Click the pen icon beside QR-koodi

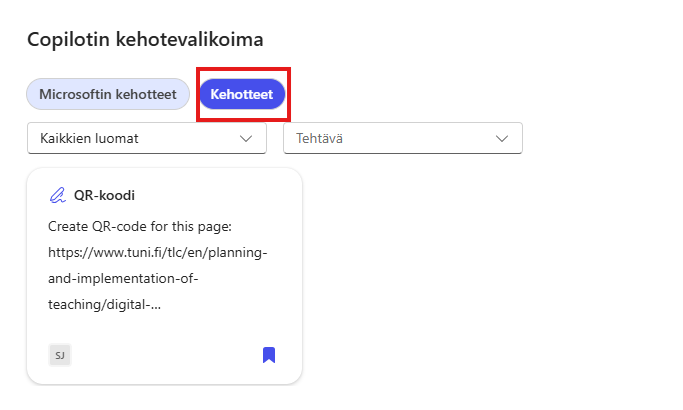[x=58, y=195]
